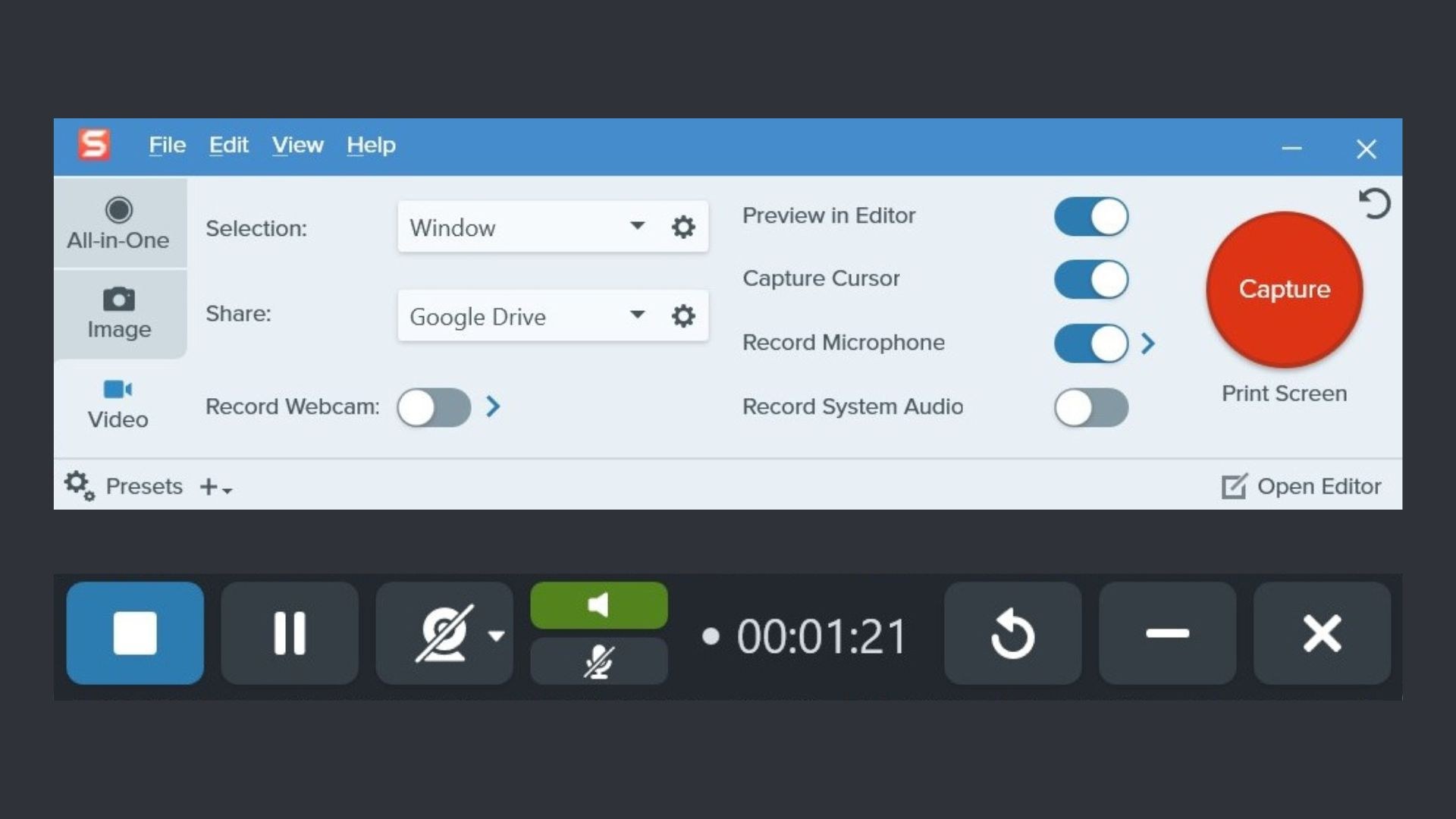This screenshot has width=1456, height=819.
Task: Open the View menu
Action: coord(297,145)
